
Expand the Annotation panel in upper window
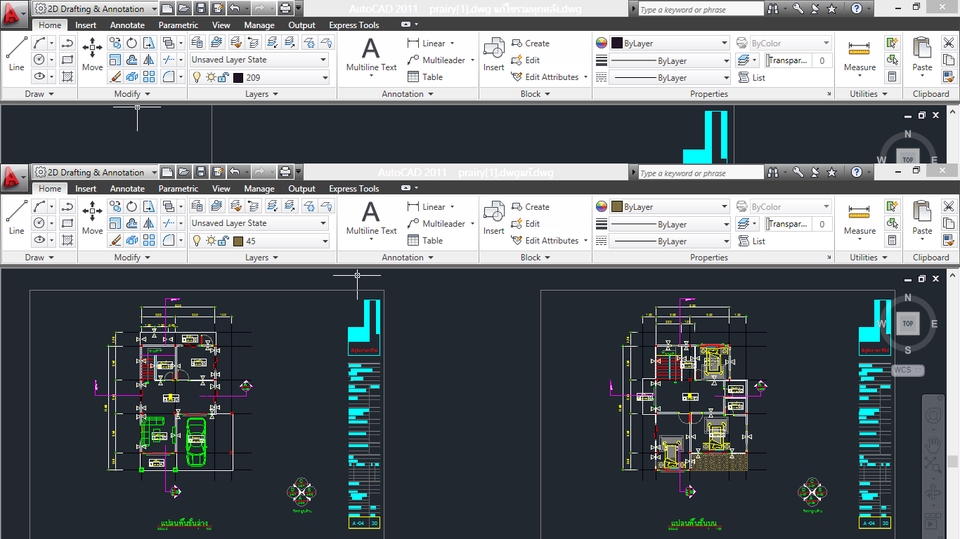click(407, 94)
